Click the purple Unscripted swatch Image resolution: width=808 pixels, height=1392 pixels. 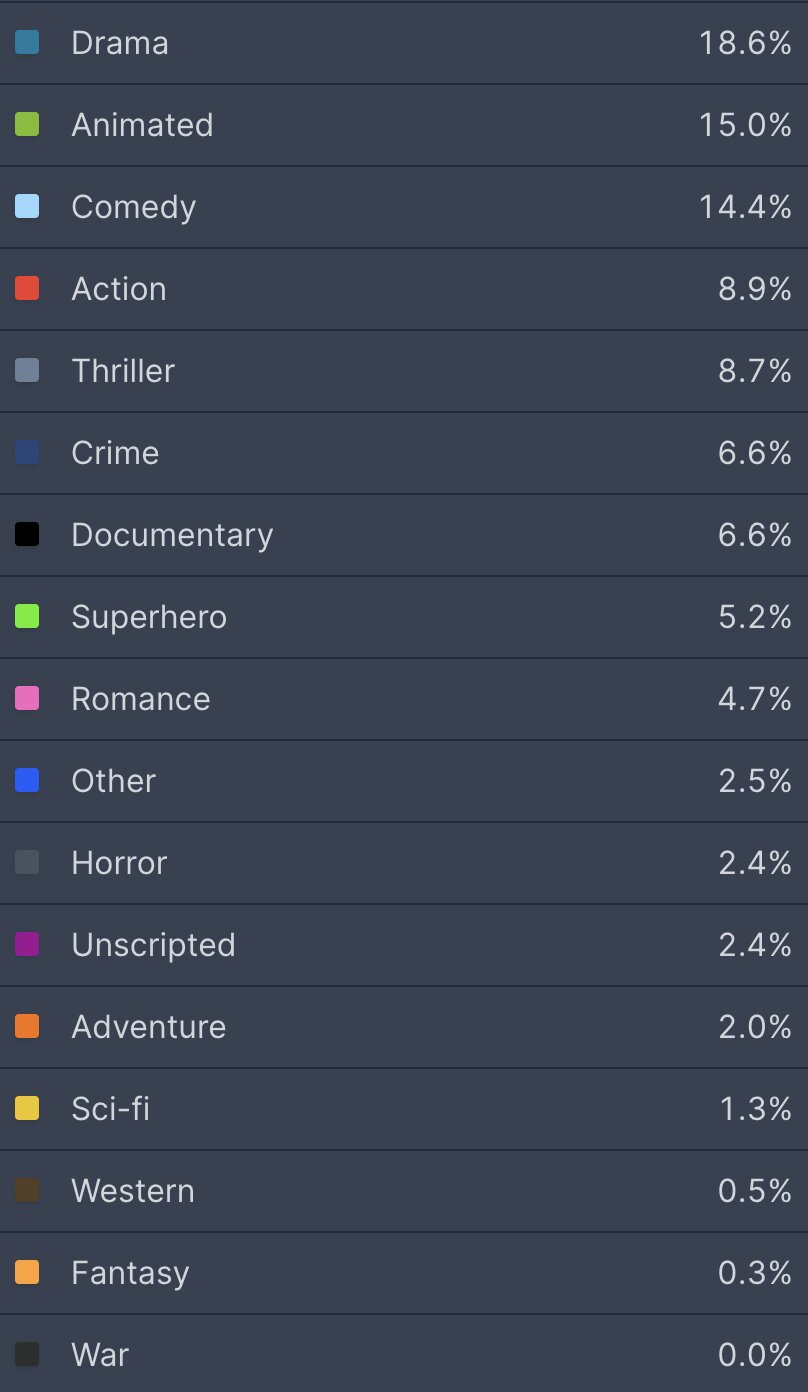pos(27,945)
